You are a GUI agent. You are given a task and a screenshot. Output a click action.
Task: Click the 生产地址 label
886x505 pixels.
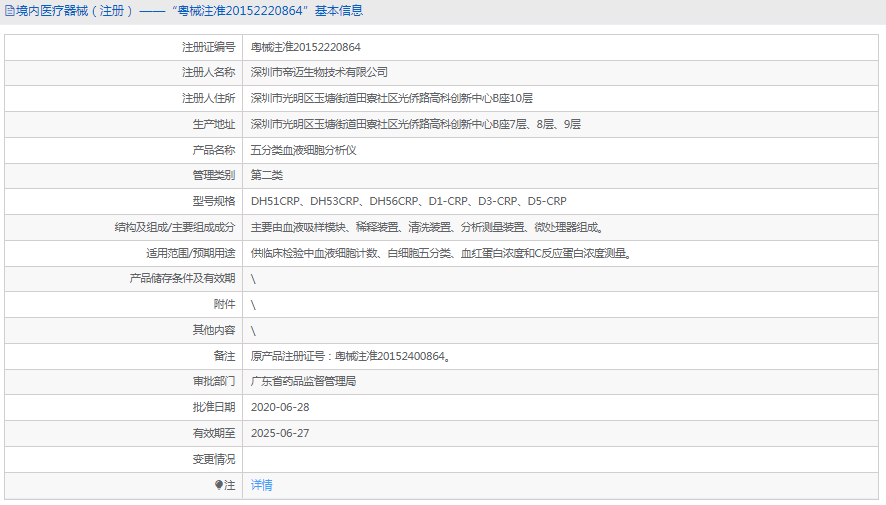tap(214, 124)
